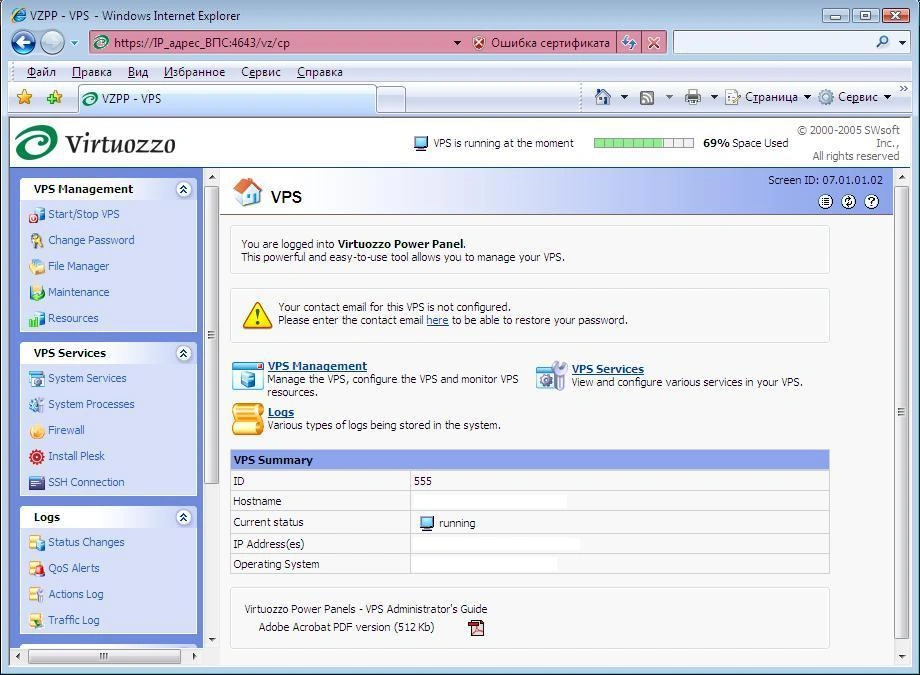The height and width of the screenshot is (675, 920).
Task: Click the list icon under Screen ID
Action: 826,202
